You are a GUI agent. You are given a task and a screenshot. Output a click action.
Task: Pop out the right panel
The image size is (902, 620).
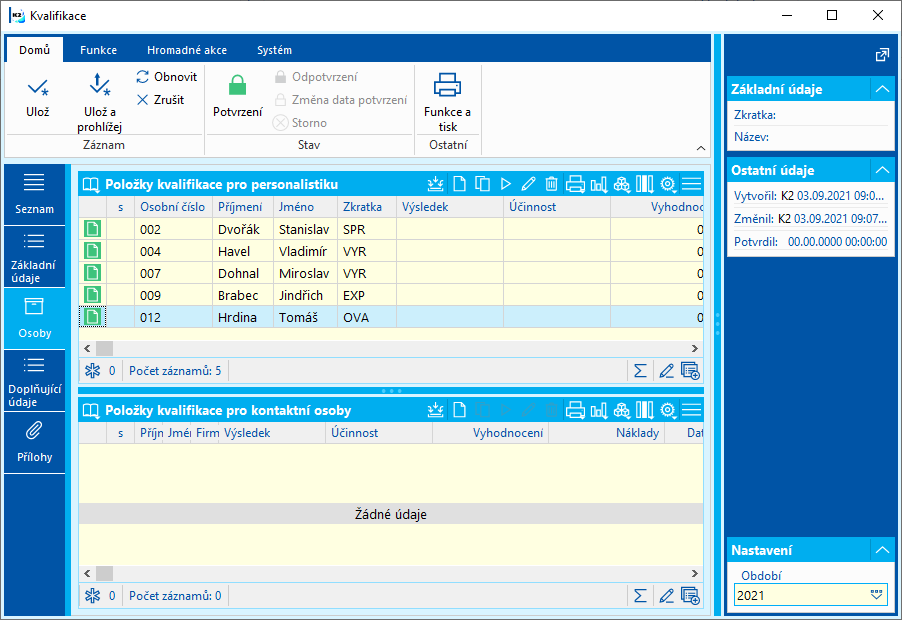point(881,56)
